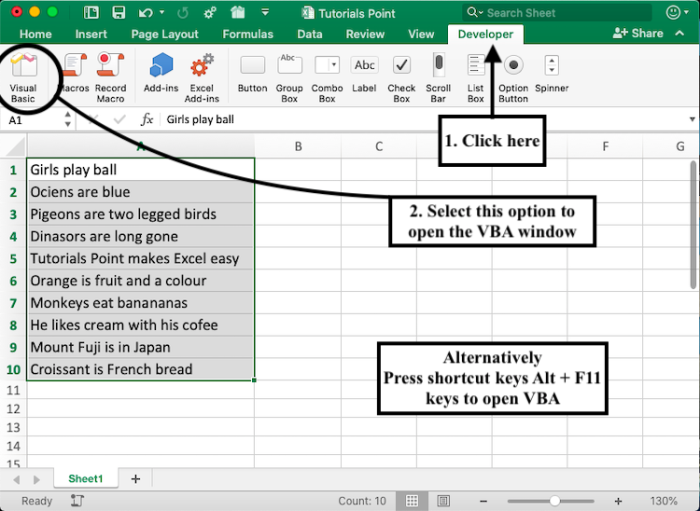Screen dimensions: 700x511
Task: Insert a Scroll Bar control
Action: [x=438, y=77]
